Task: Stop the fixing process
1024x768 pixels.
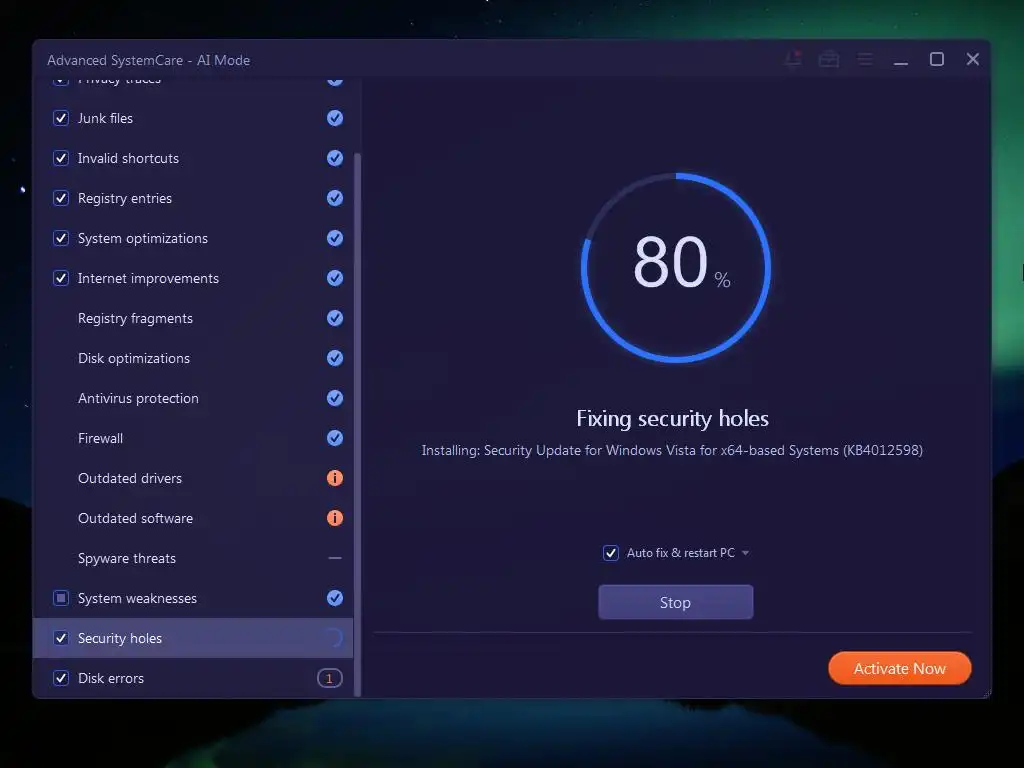Action: [x=675, y=602]
